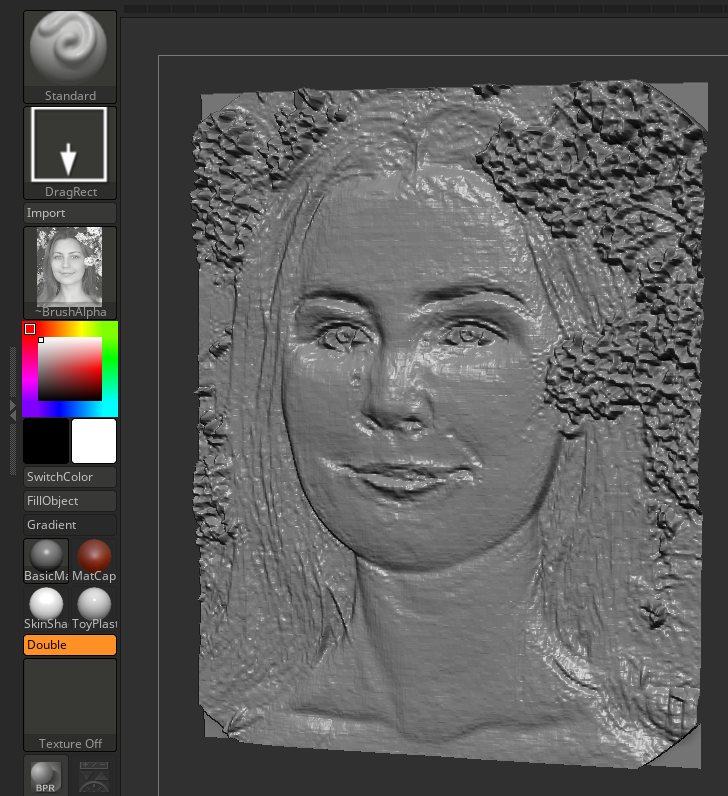Choose the BasicMaterial sphere
The image size is (728, 796).
(x=46, y=558)
